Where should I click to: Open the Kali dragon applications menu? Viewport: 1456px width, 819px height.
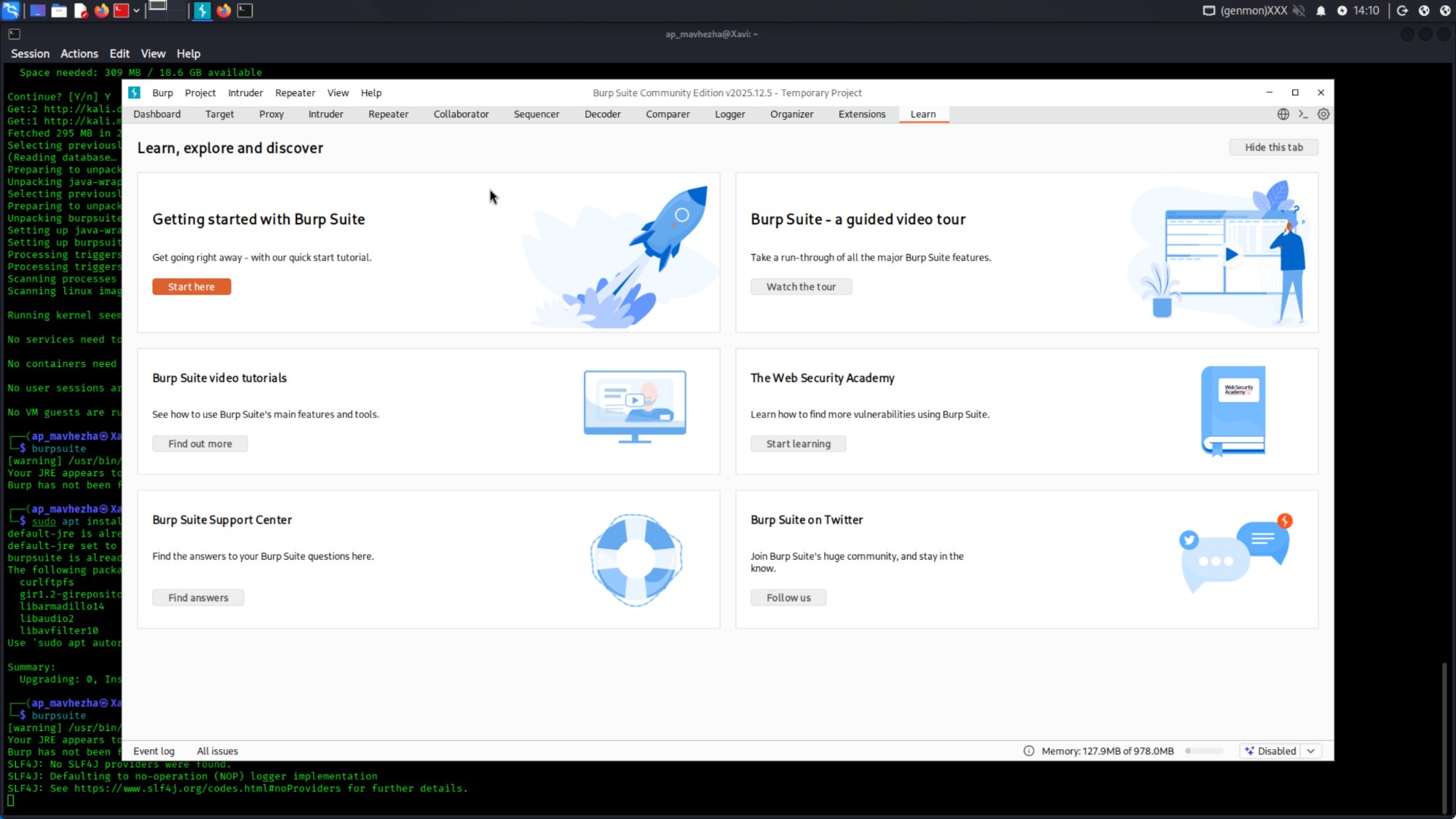(x=11, y=10)
